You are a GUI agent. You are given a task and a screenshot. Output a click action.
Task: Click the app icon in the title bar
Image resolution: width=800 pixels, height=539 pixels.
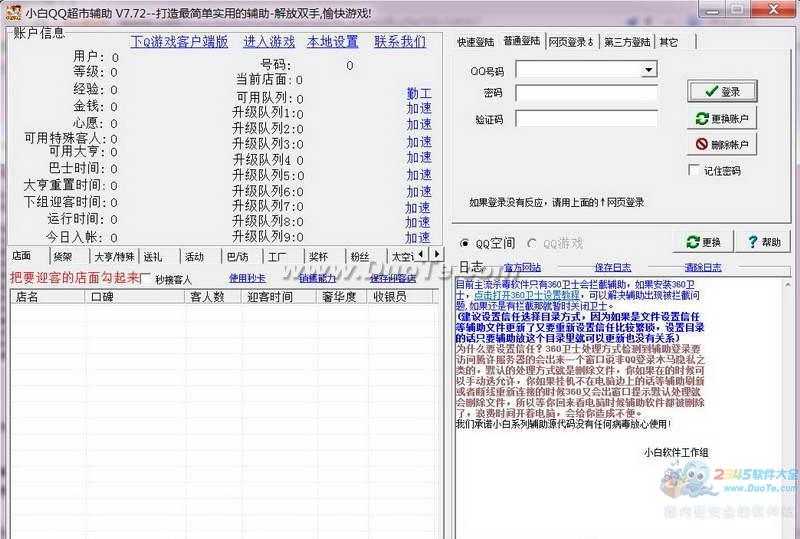tap(14, 13)
